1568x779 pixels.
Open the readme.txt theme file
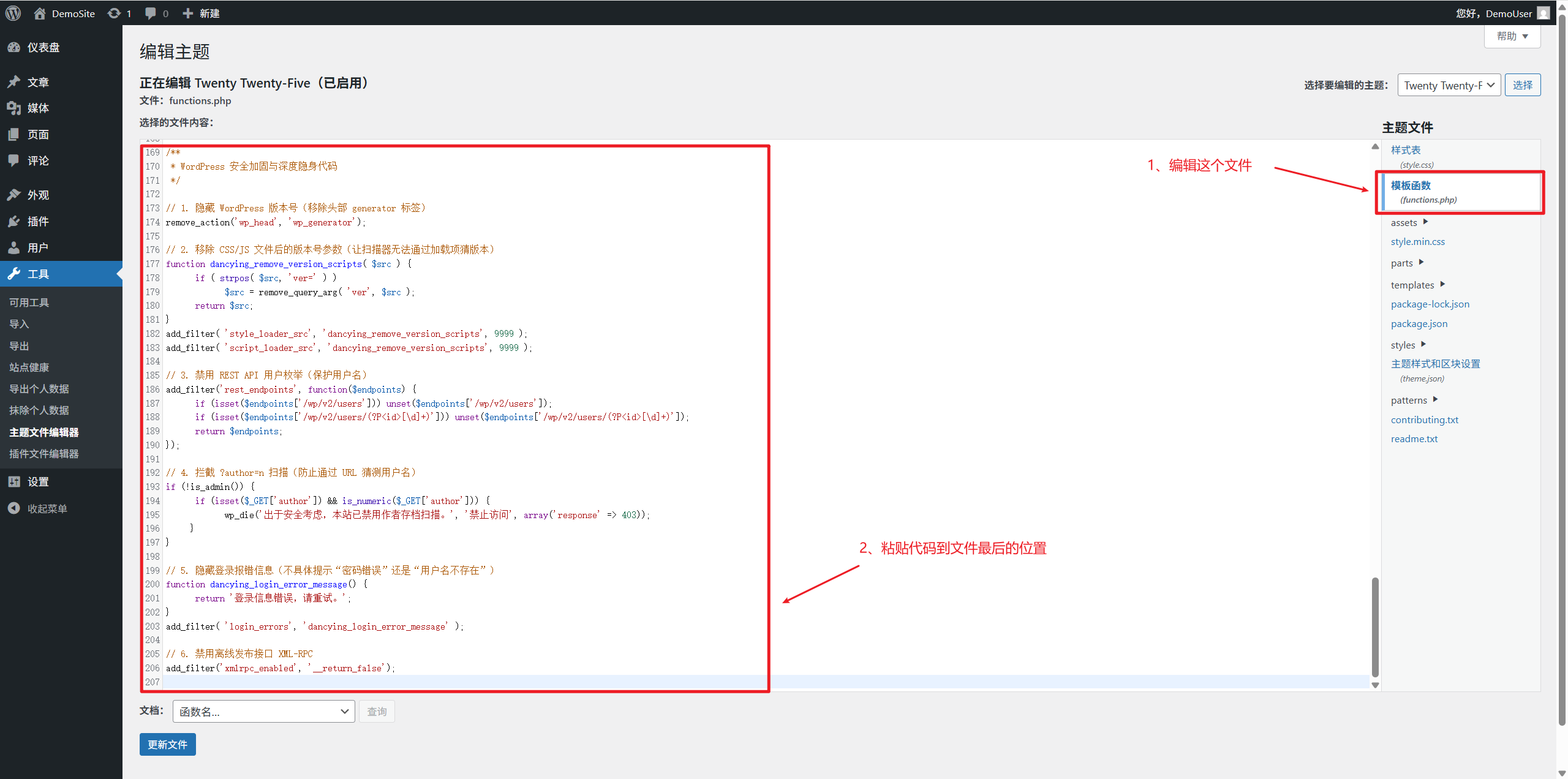1414,438
